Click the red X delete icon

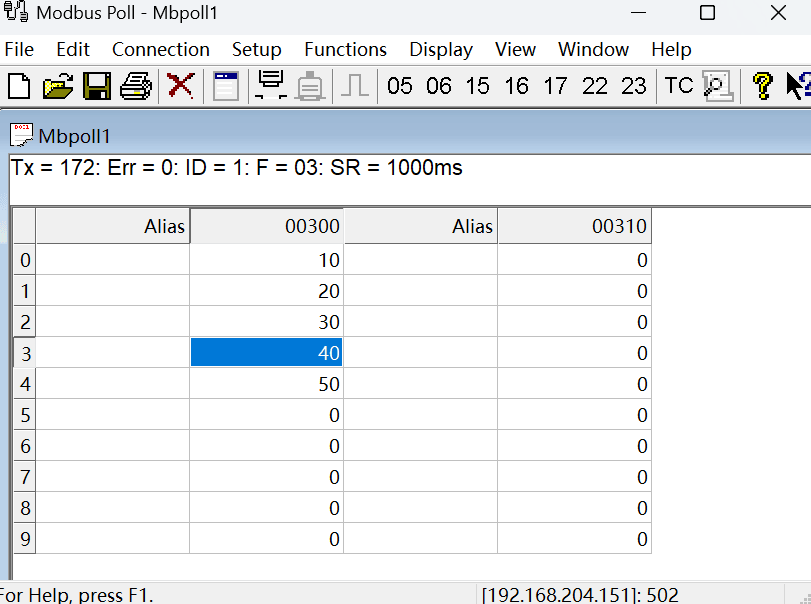[181, 86]
